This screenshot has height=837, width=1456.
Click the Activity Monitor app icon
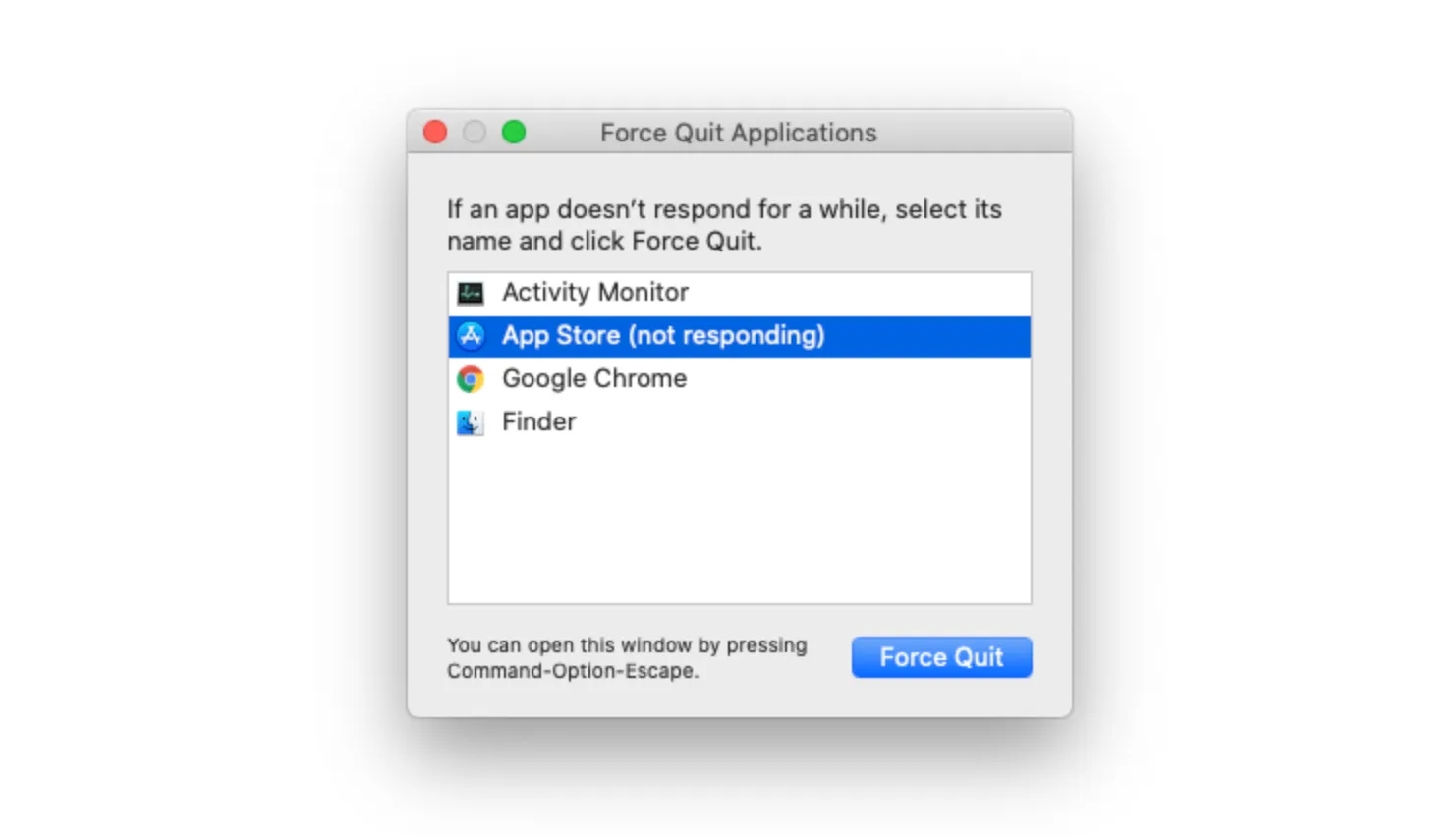point(471,293)
